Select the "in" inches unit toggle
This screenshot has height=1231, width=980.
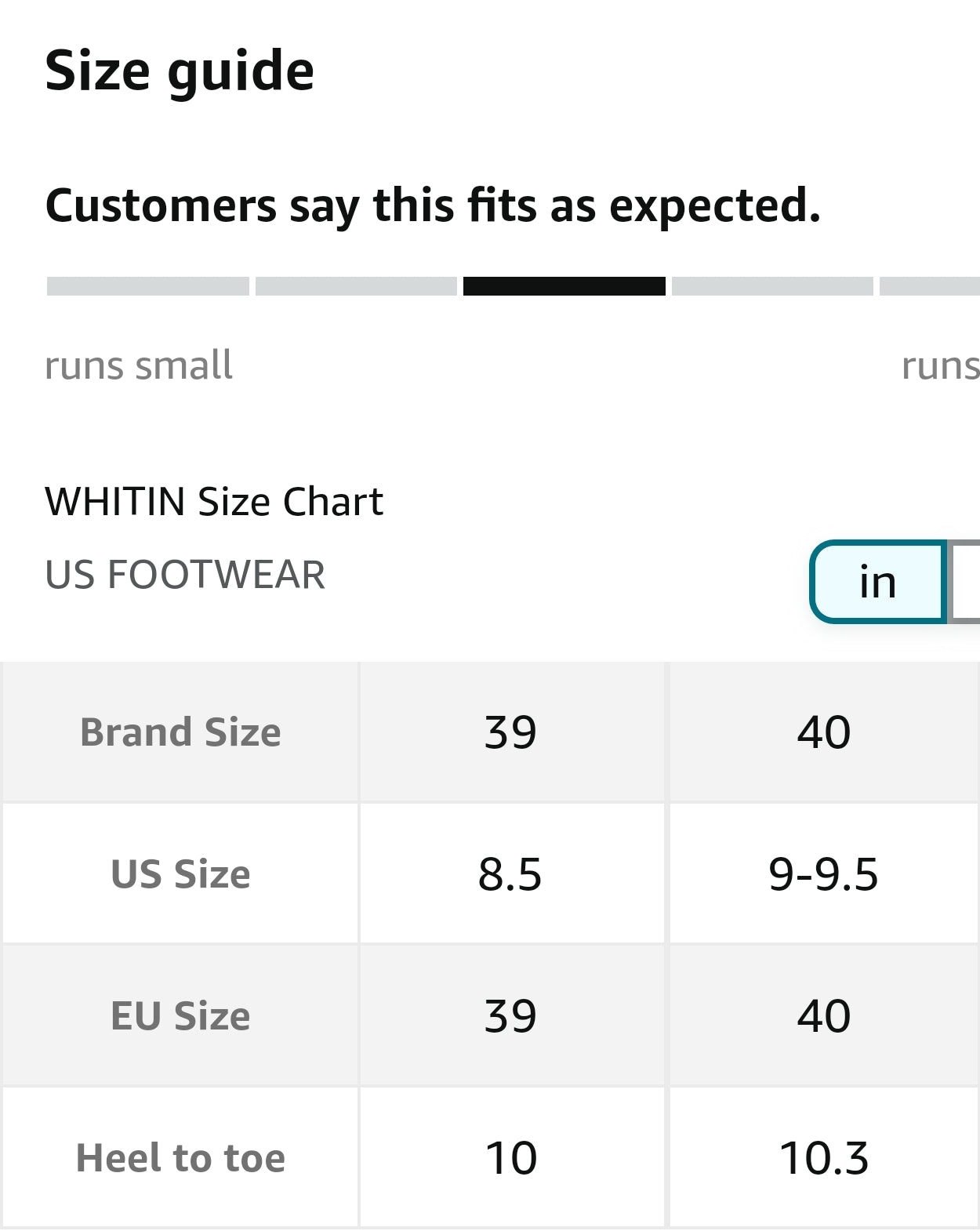pos(877,582)
